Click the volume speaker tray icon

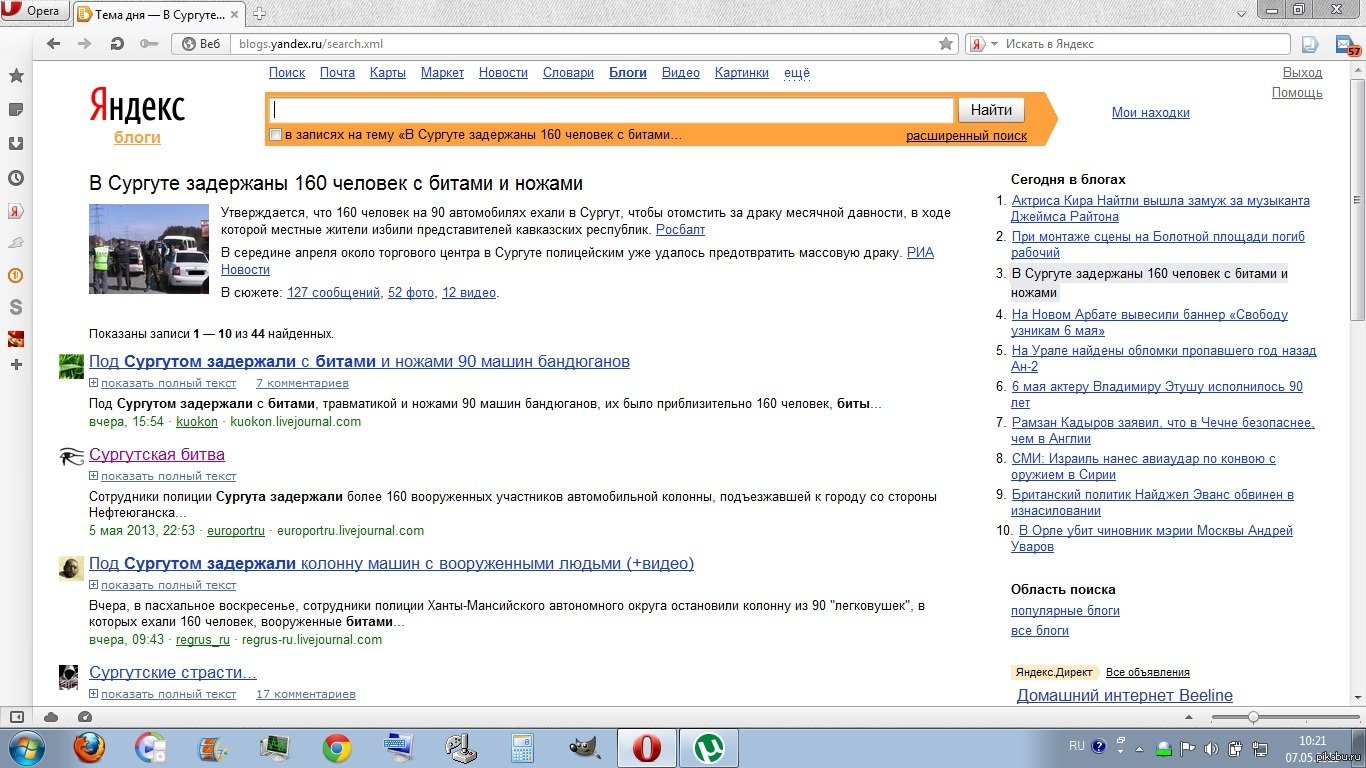(1211, 748)
